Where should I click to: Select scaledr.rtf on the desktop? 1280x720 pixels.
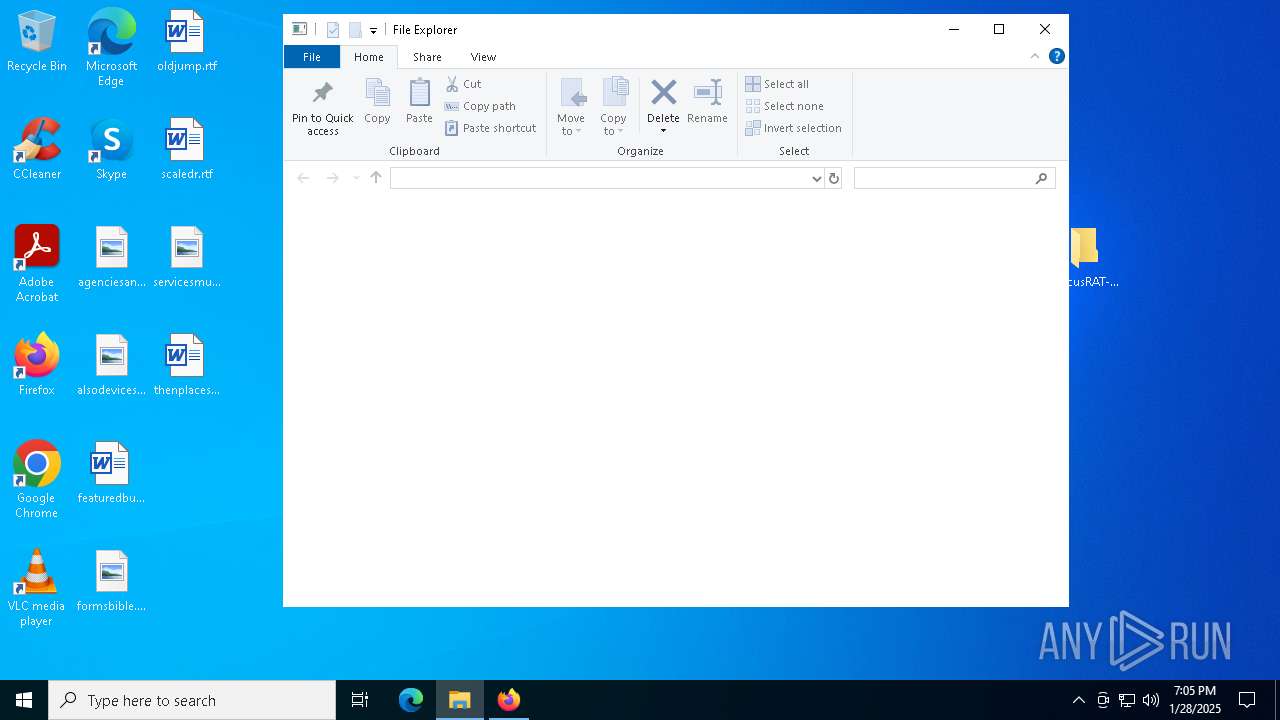point(186,149)
